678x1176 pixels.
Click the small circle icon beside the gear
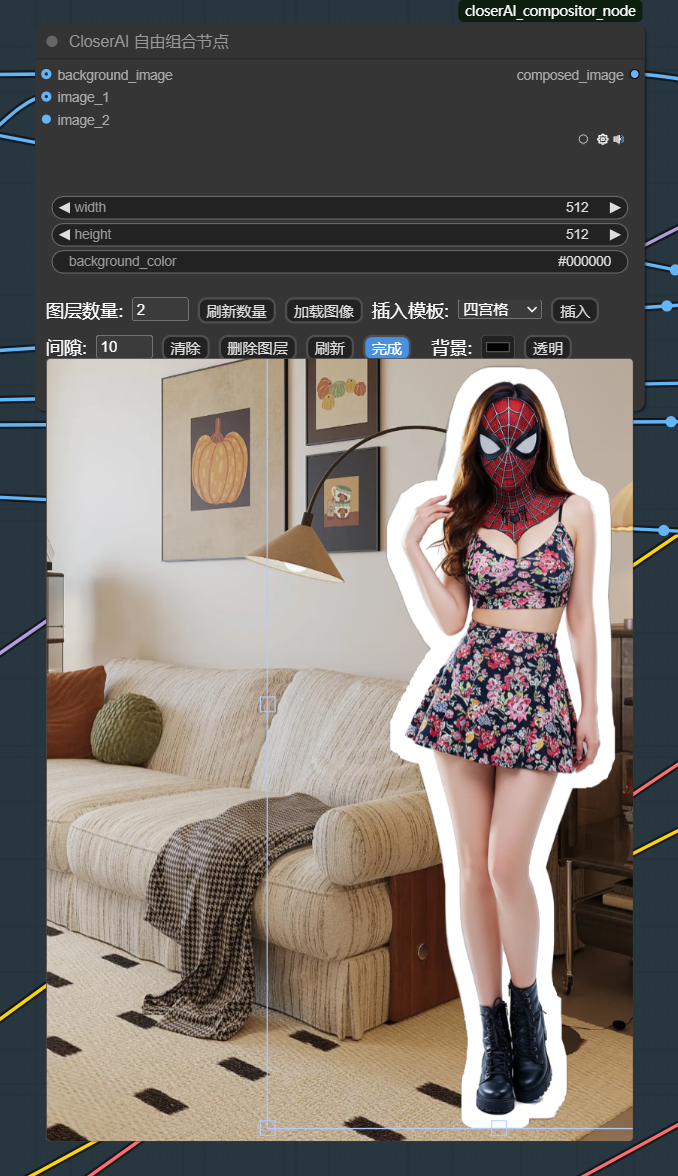click(x=584, y=140)
